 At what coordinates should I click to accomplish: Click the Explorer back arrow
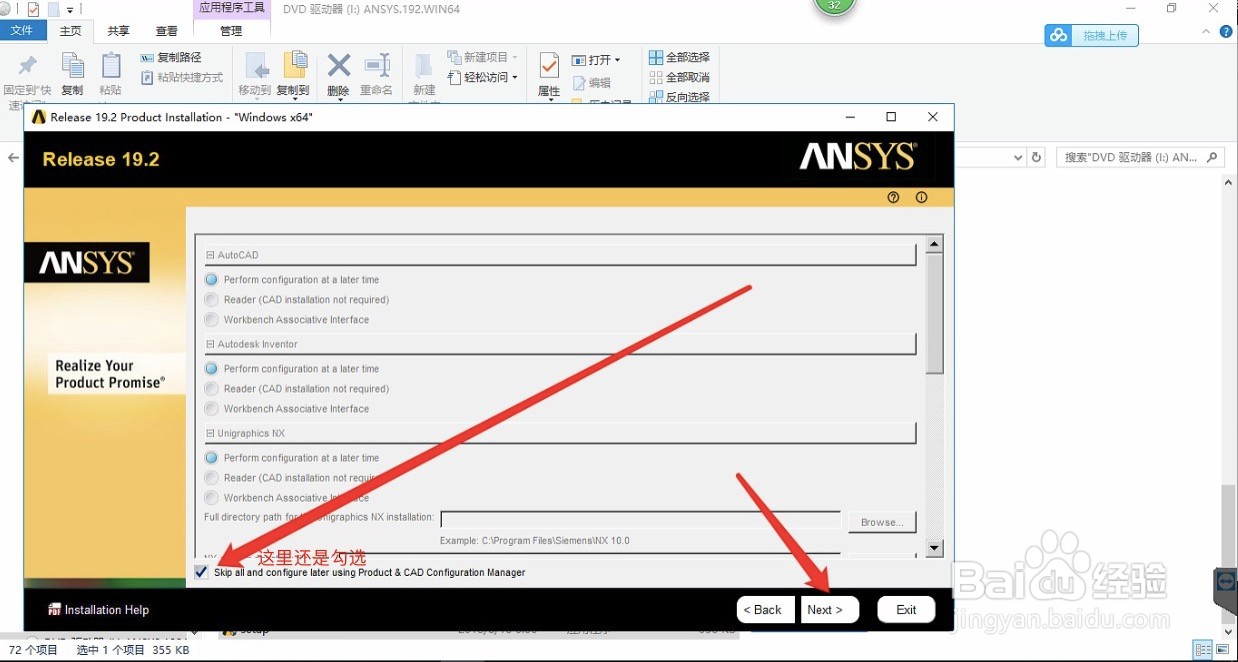(x=14, y=158)
